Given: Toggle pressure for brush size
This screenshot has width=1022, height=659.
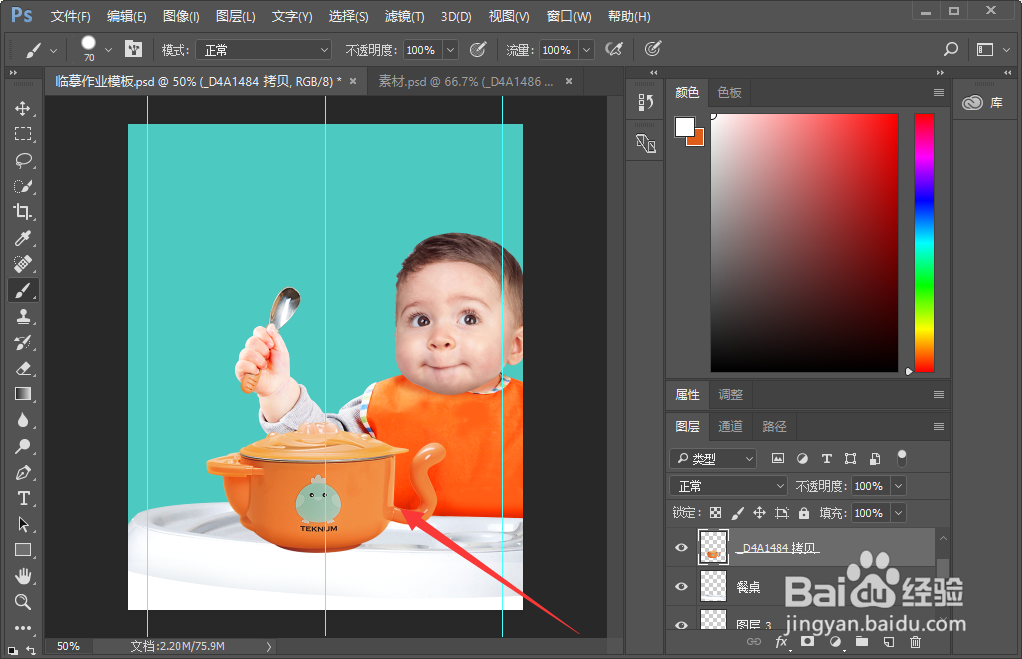Looking at the screenshot, I should click(x=652, y=49).
